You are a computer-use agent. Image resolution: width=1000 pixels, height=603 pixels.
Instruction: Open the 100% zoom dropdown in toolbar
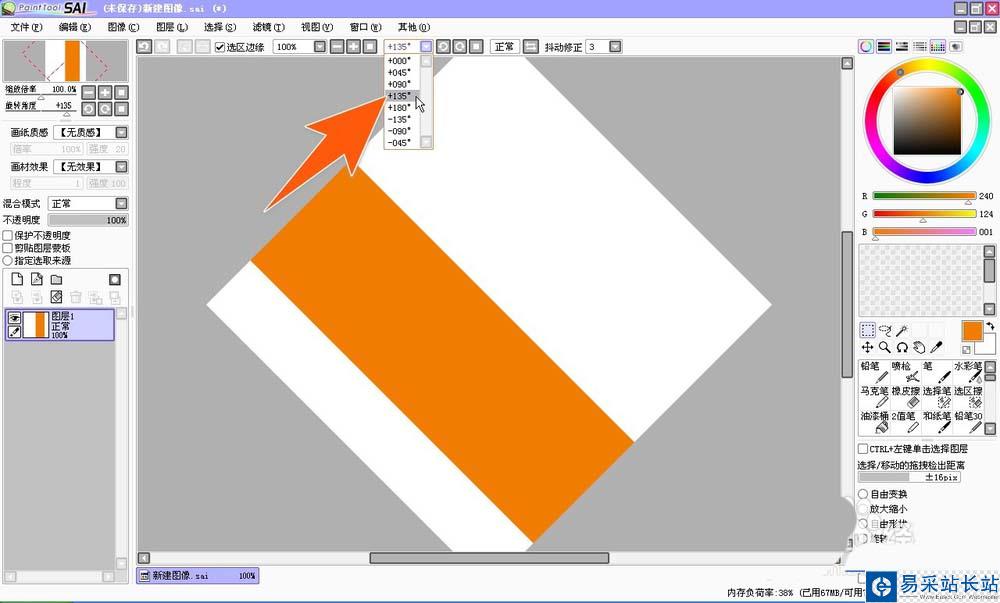click(320, 47)
